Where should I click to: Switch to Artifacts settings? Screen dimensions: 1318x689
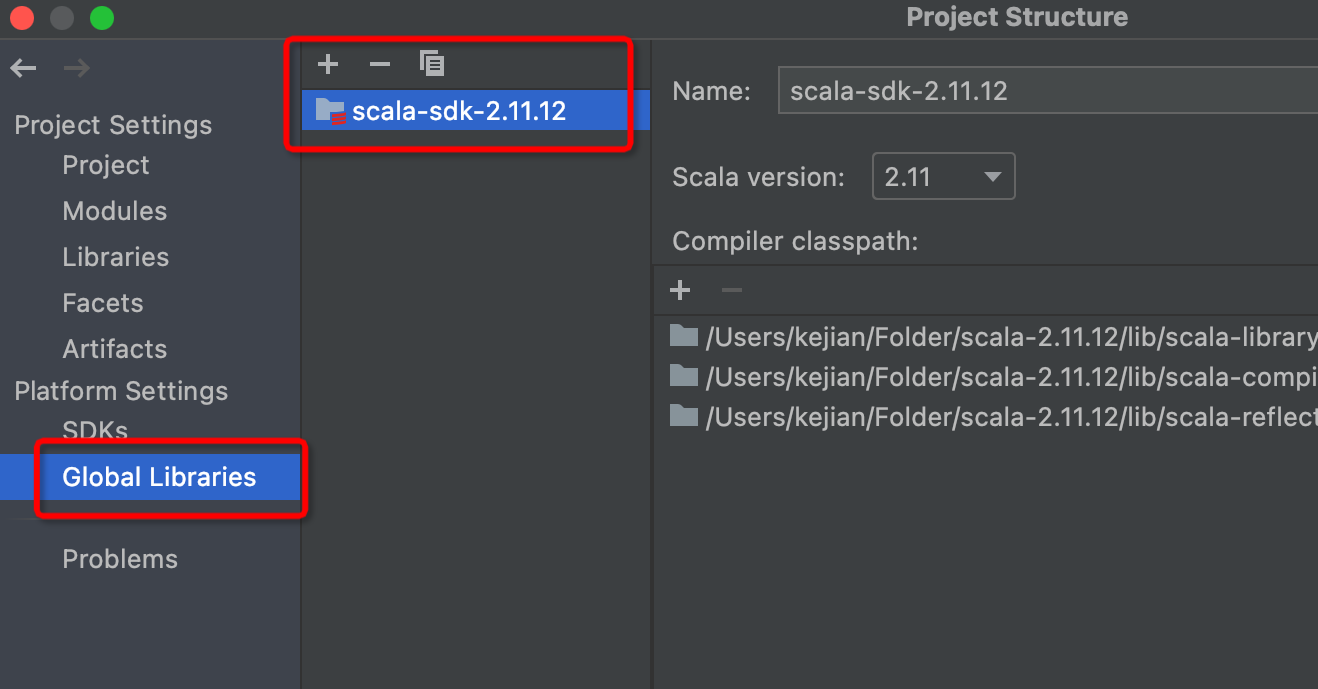114,349
